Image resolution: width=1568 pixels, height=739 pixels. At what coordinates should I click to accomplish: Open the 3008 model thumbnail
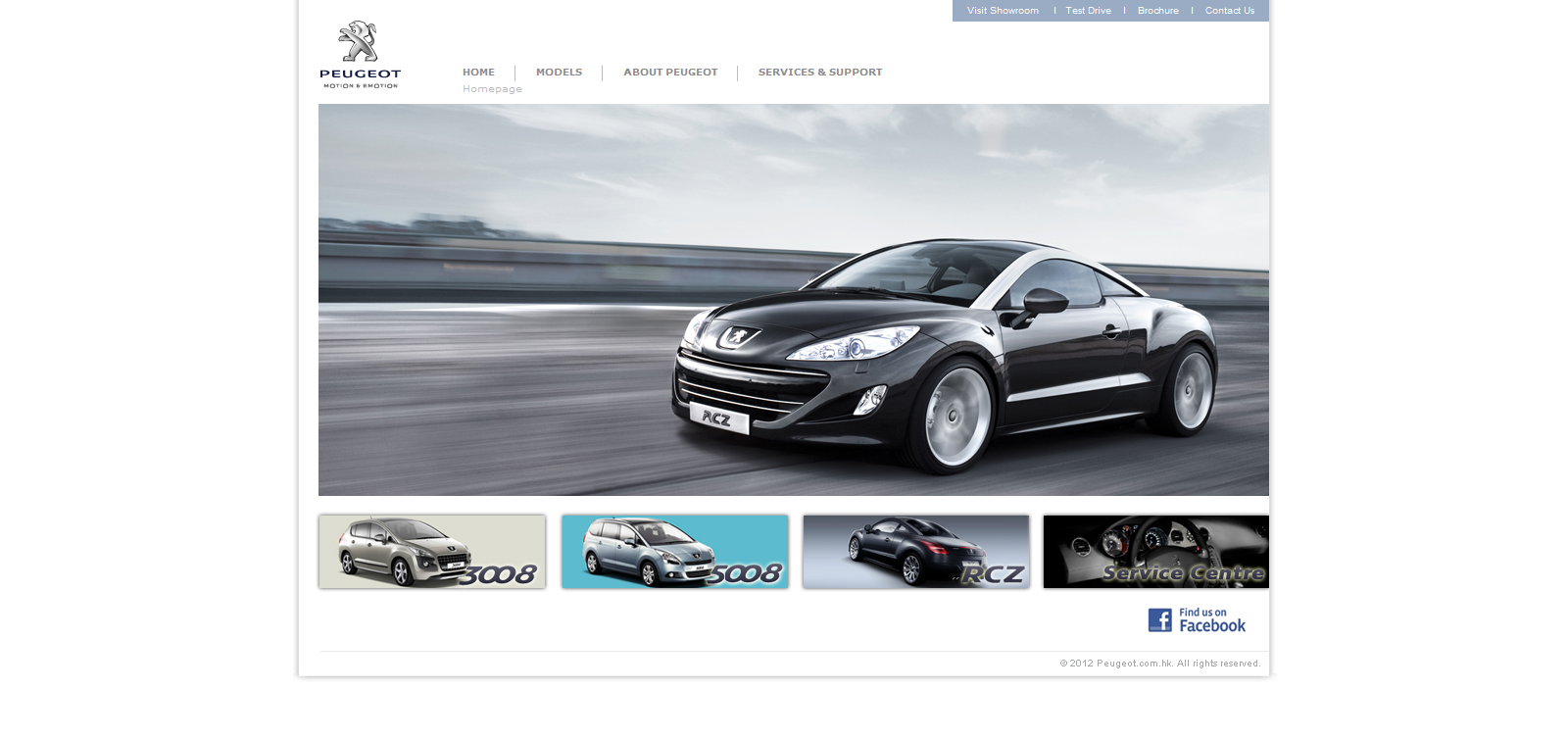click(432, 552)
